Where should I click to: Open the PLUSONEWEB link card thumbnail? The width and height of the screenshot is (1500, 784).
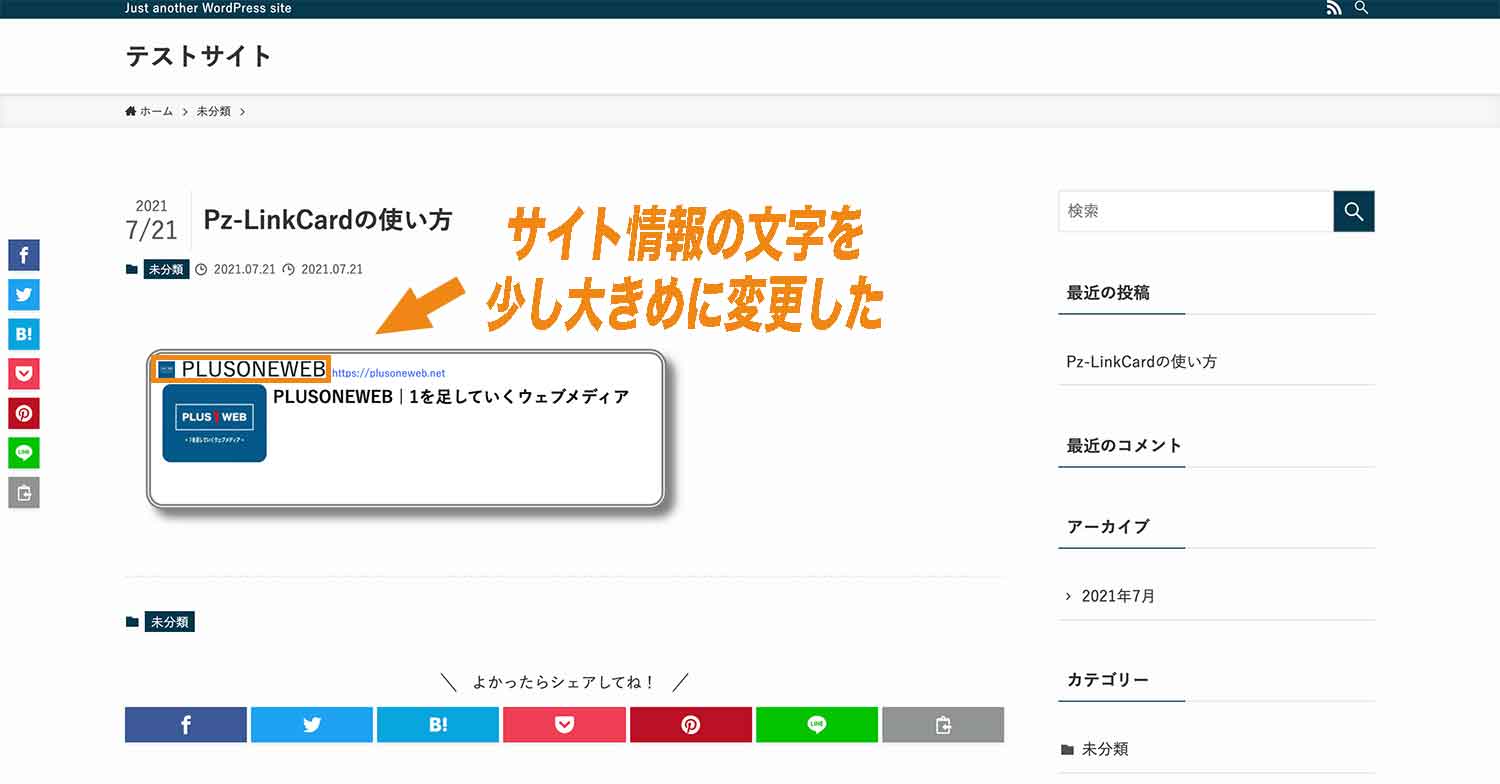pos(213,422)
